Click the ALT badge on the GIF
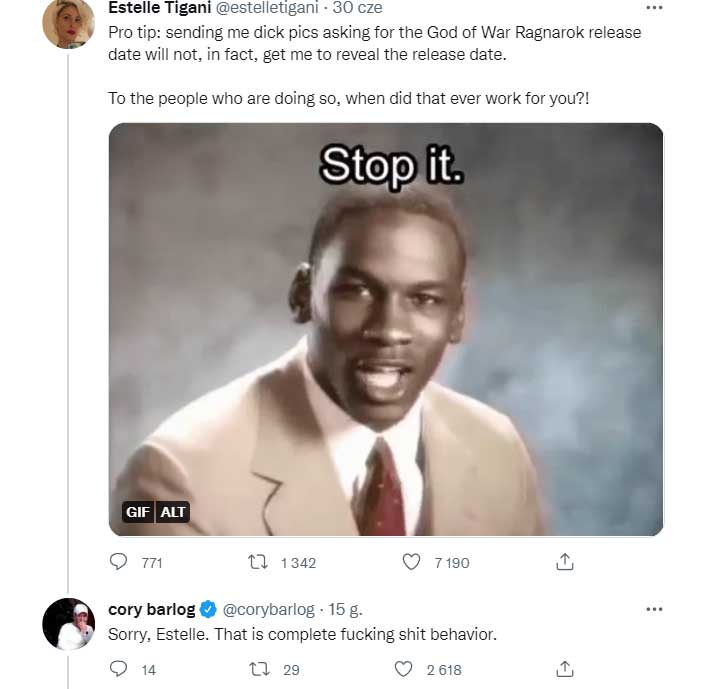 click(x=173, y=512)
